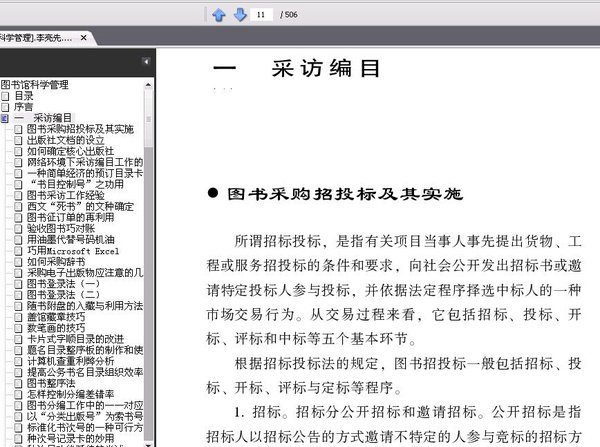Collapse the bookmarks panel with the arrow button
Viewport: 600px width, 447px height.
(x=146, y=61)
